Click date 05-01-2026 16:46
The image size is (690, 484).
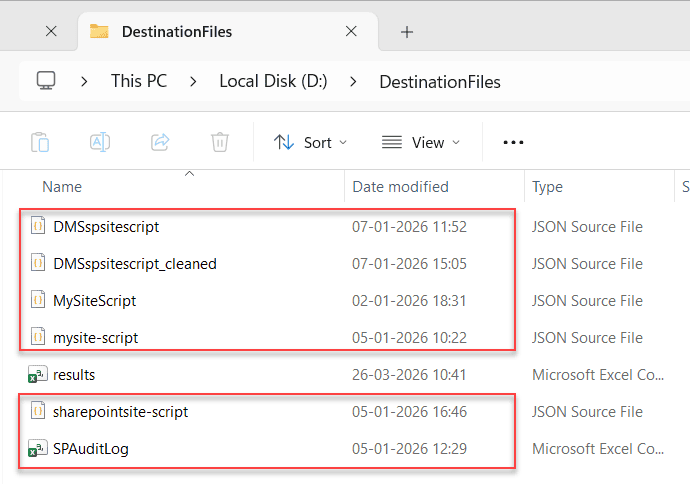click(409, 412)
